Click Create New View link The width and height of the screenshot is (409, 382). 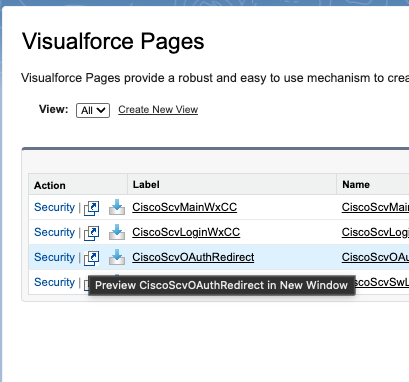click(158, 110)
